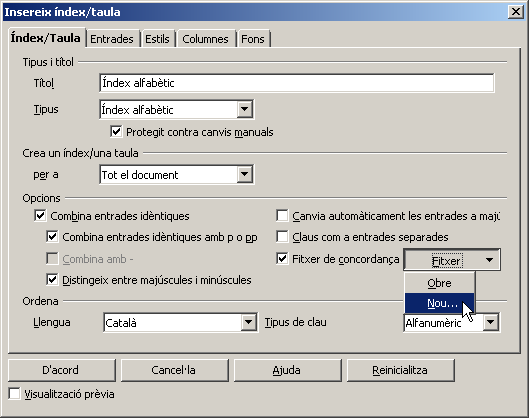Screen dimensions: 529x418
Task: Switch to the Entrades tab
Action: click(x=112, y=39)
